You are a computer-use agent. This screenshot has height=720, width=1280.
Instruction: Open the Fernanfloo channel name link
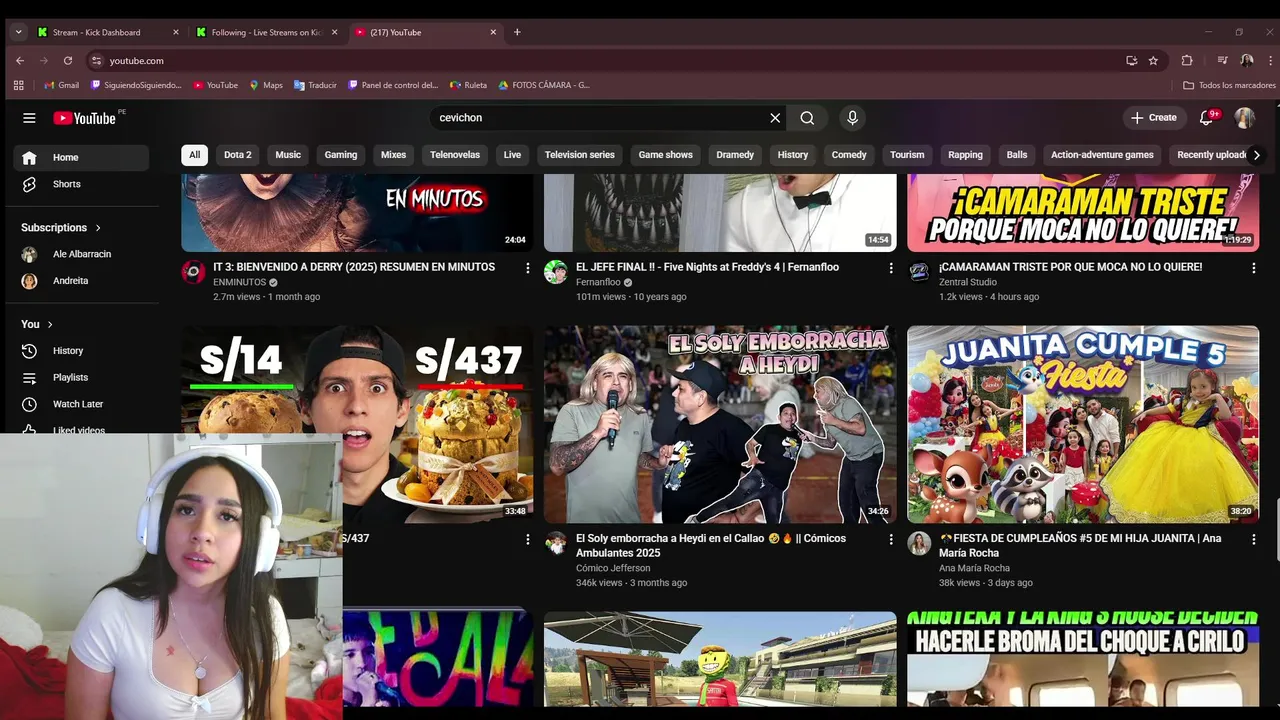pos(598,283)
